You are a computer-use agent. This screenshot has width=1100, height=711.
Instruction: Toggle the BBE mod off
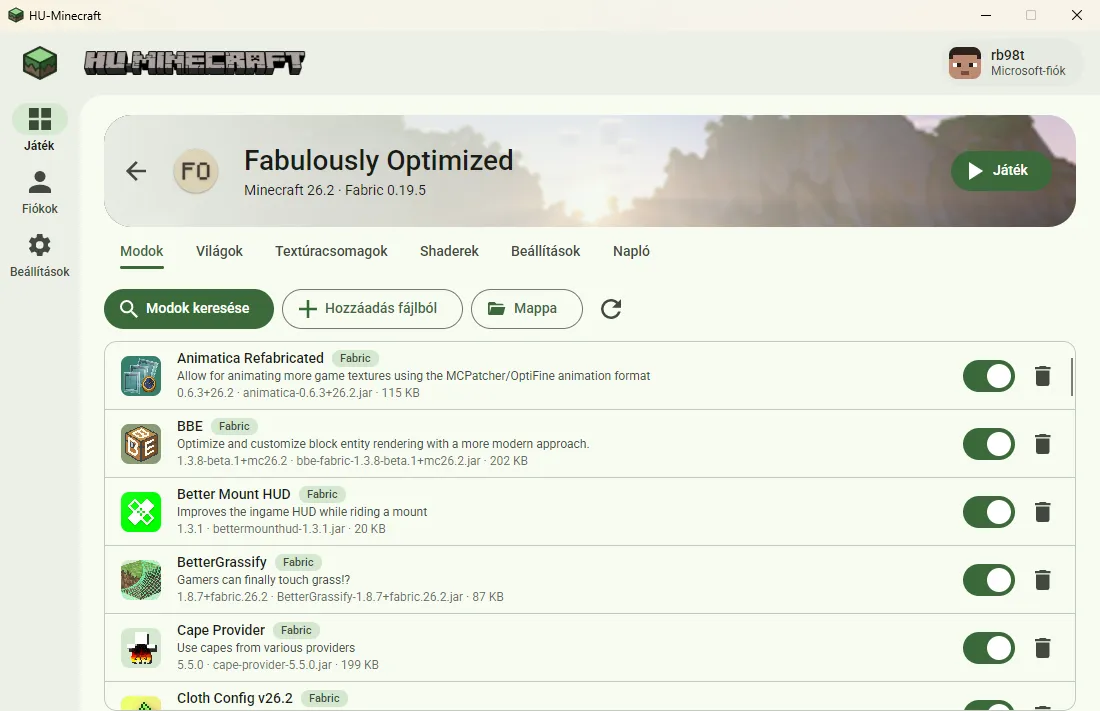tap(988, 444)
